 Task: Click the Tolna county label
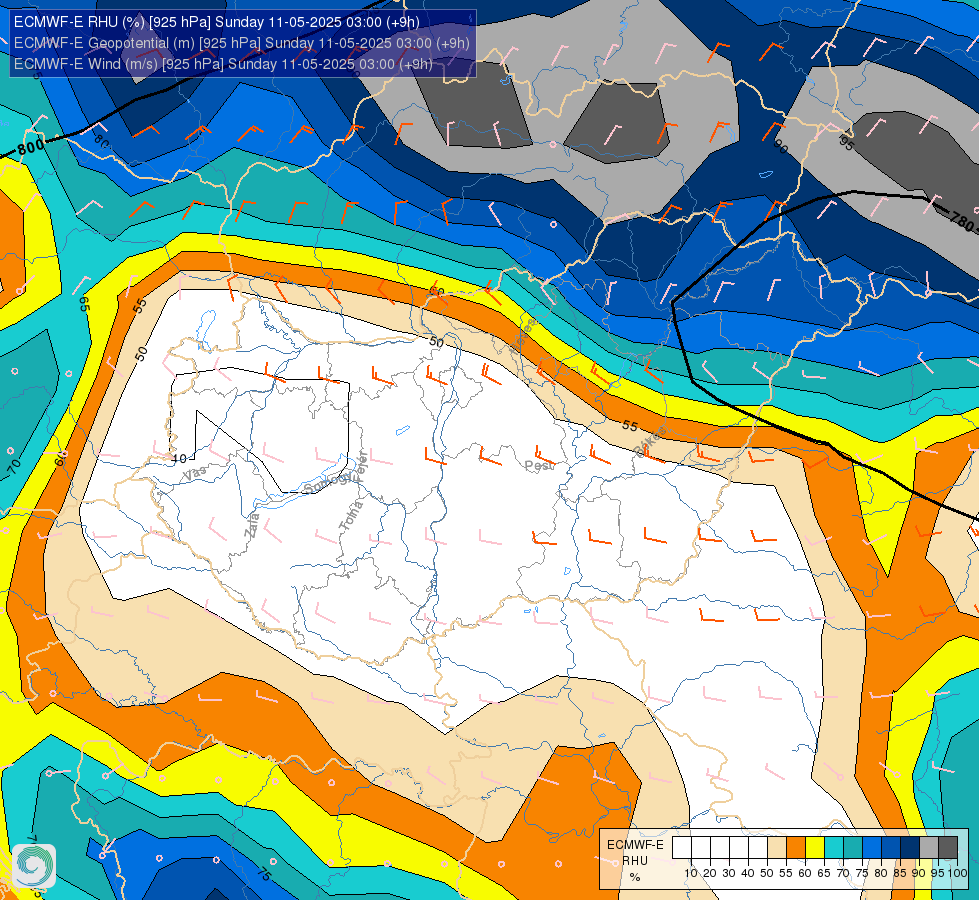tap(351, 516)
